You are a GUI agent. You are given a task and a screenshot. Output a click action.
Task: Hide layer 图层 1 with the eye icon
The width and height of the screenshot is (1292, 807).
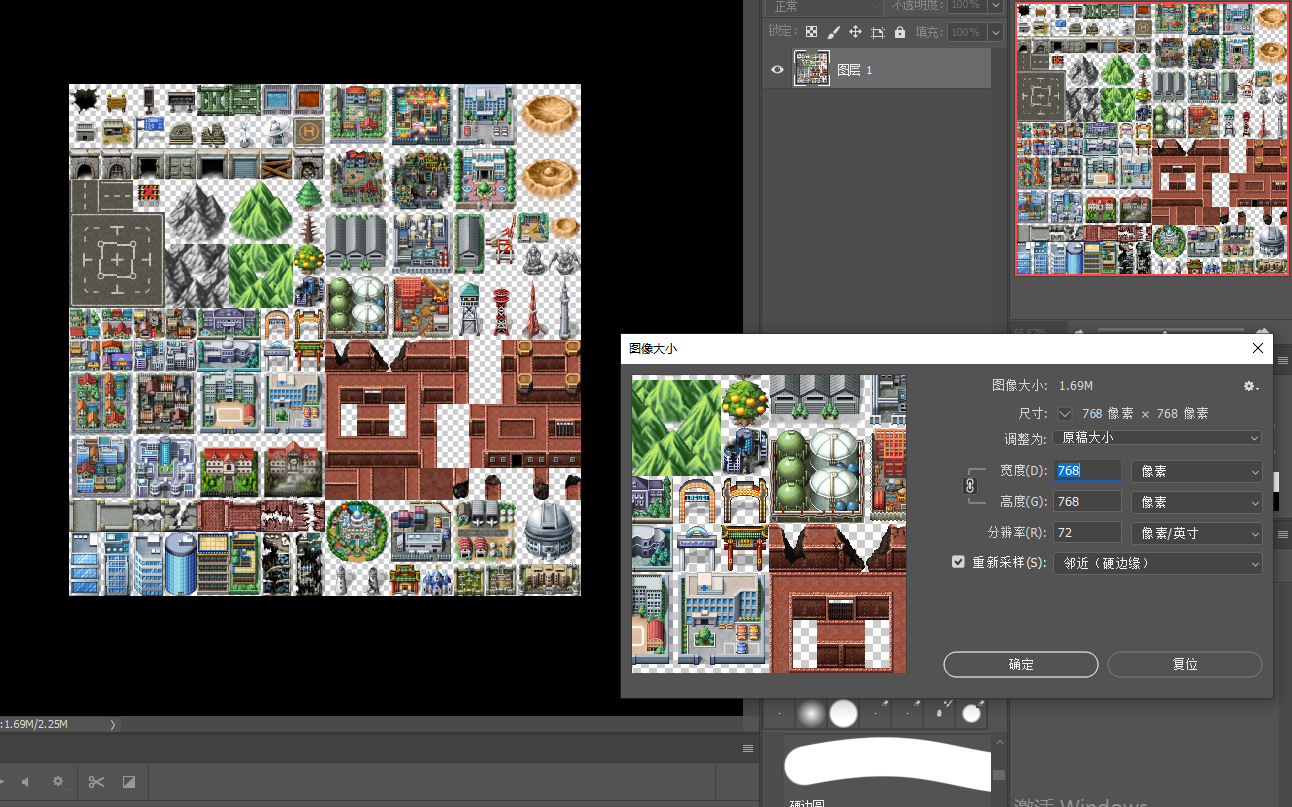point(778,69)
